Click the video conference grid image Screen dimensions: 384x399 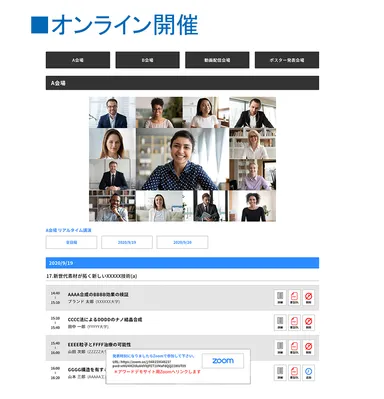(x=182, y=159)
